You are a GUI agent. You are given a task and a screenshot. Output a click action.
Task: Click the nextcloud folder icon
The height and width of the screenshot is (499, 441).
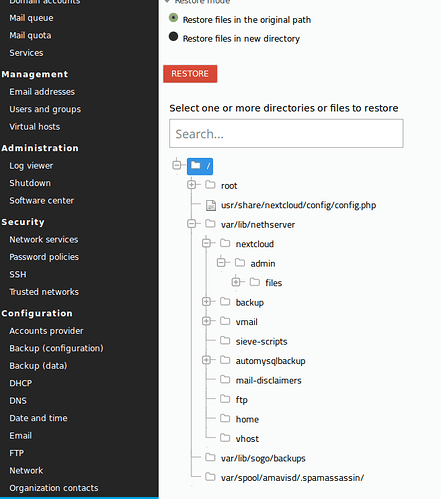click(225, 243)
